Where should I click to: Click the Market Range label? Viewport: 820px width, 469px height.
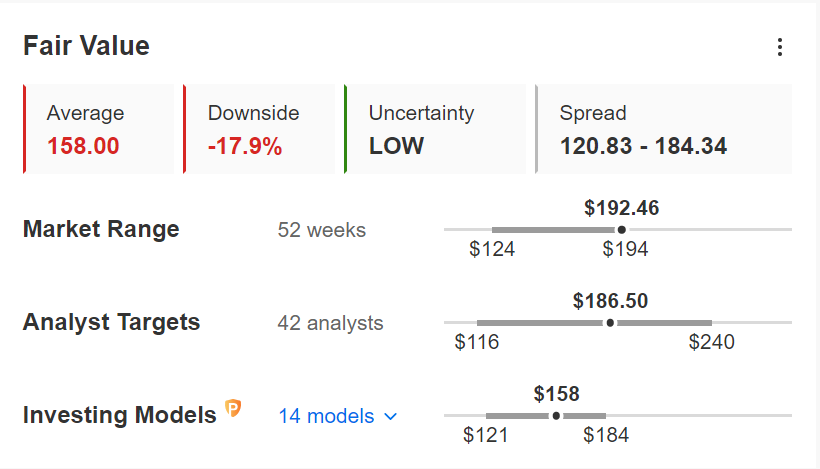point(101,230)
